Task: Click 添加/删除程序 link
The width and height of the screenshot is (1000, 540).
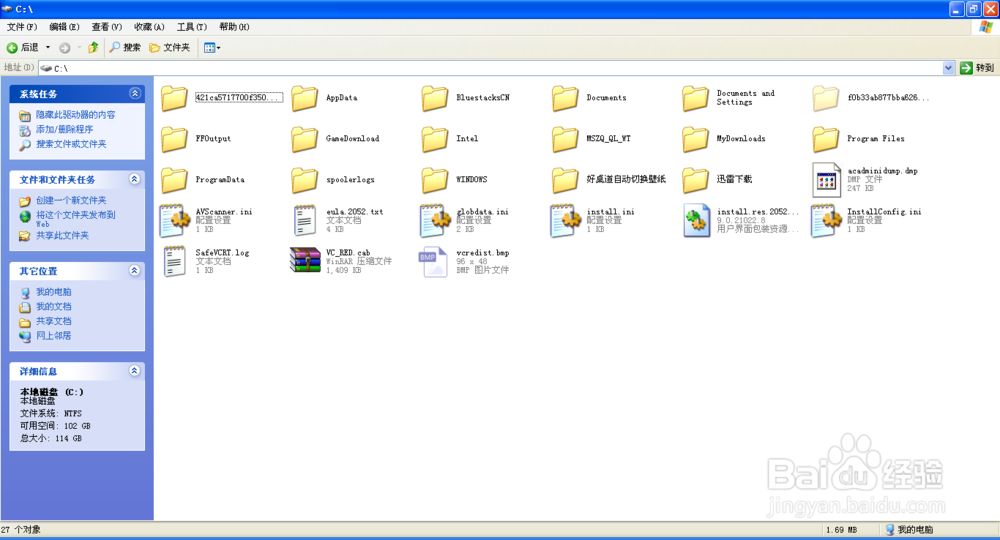Action: 64,129
